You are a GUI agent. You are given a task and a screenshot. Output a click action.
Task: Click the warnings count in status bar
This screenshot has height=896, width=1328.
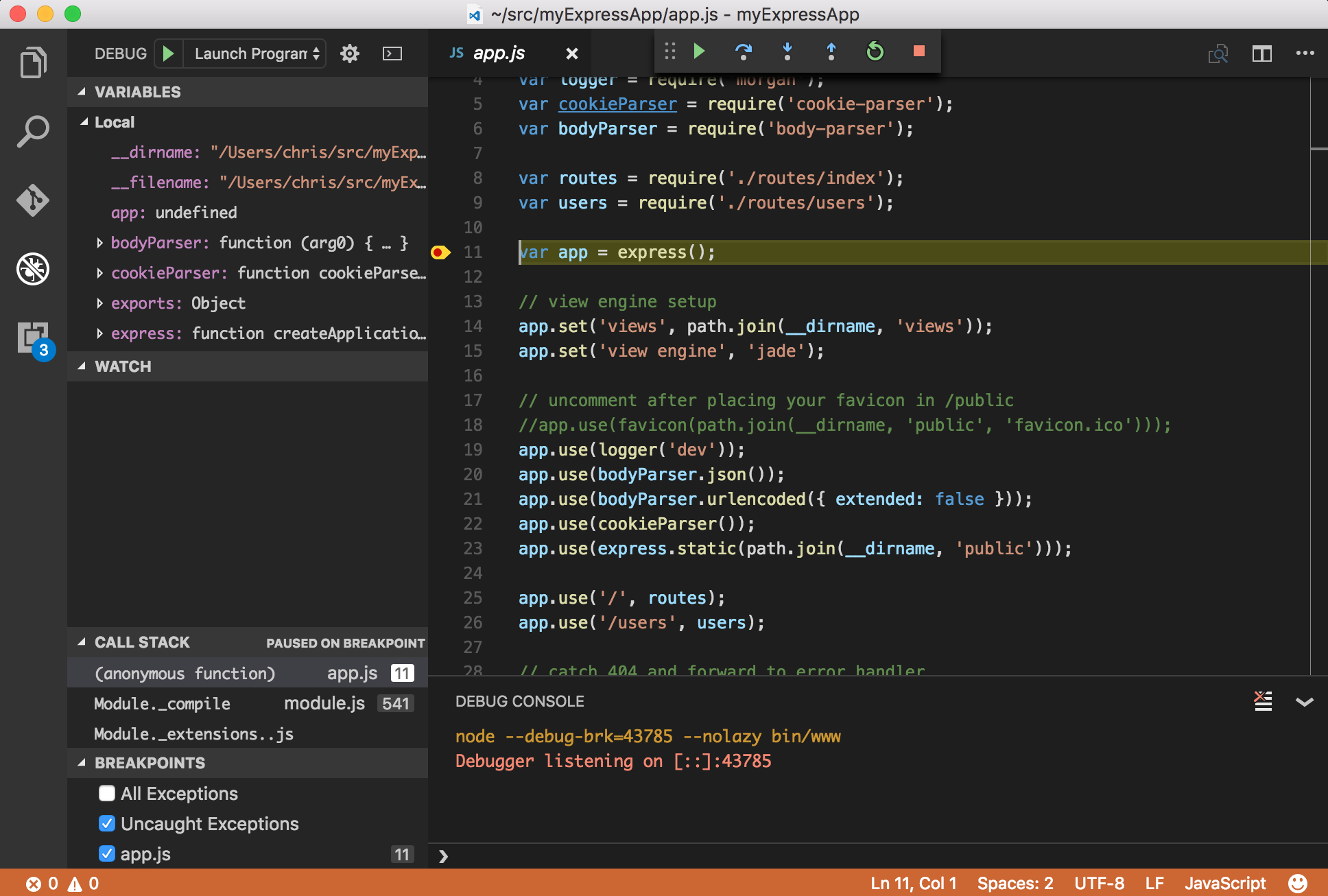[84, 883]
